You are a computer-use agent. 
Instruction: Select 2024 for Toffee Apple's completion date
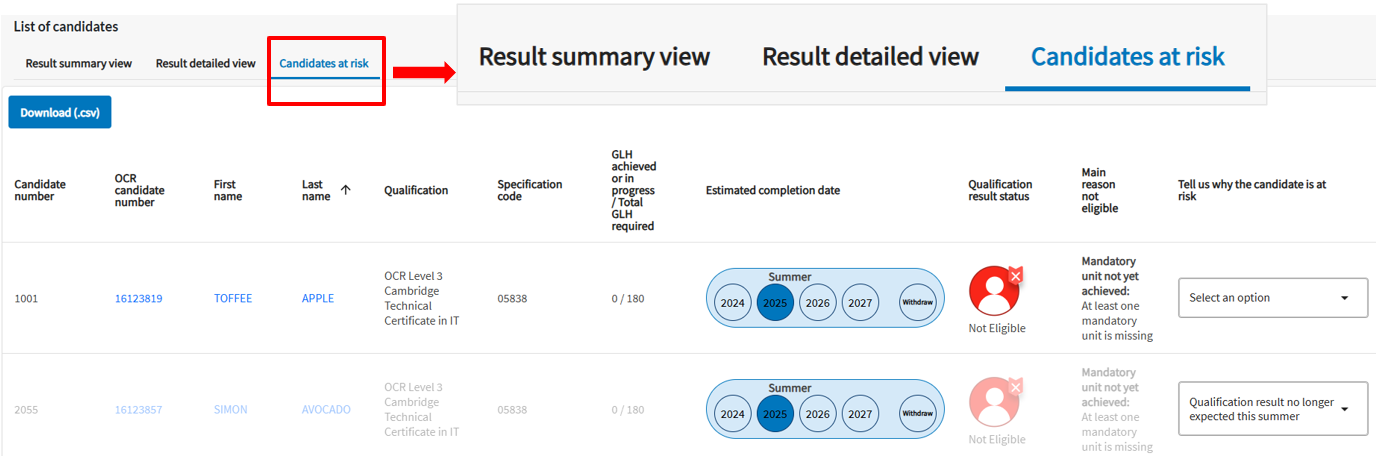[733, 303]
